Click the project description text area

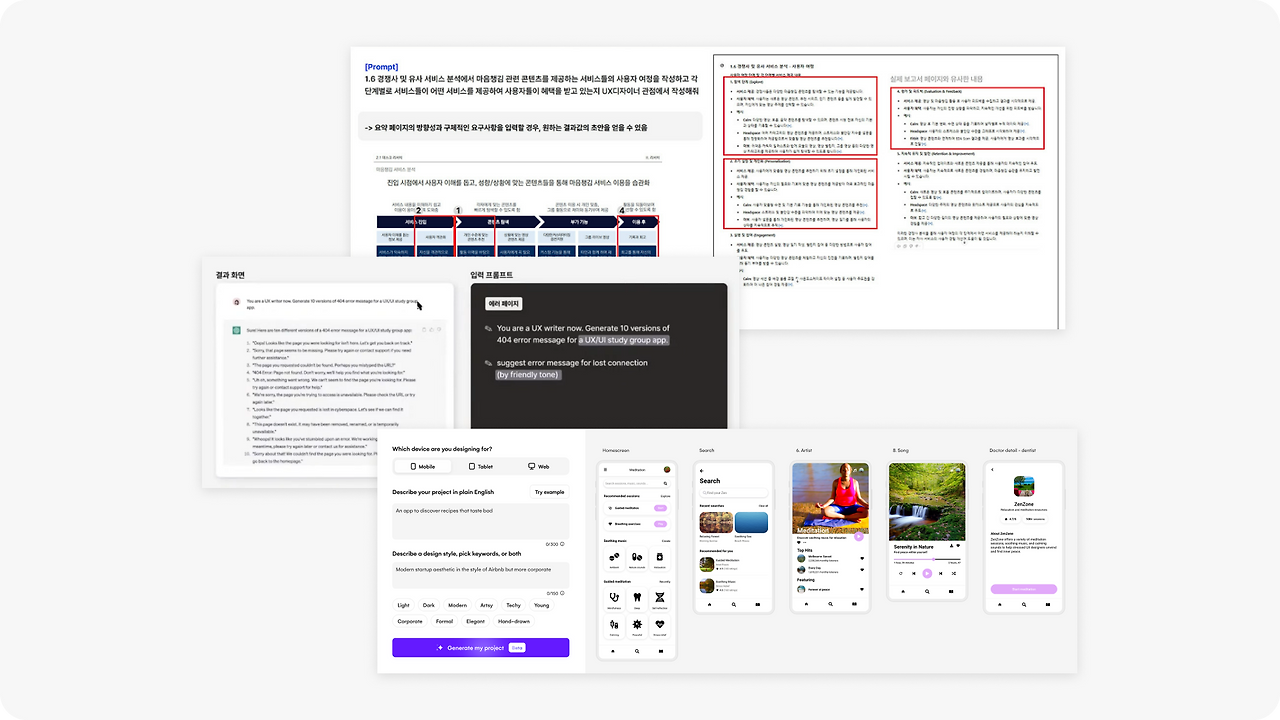click(480, 521)
